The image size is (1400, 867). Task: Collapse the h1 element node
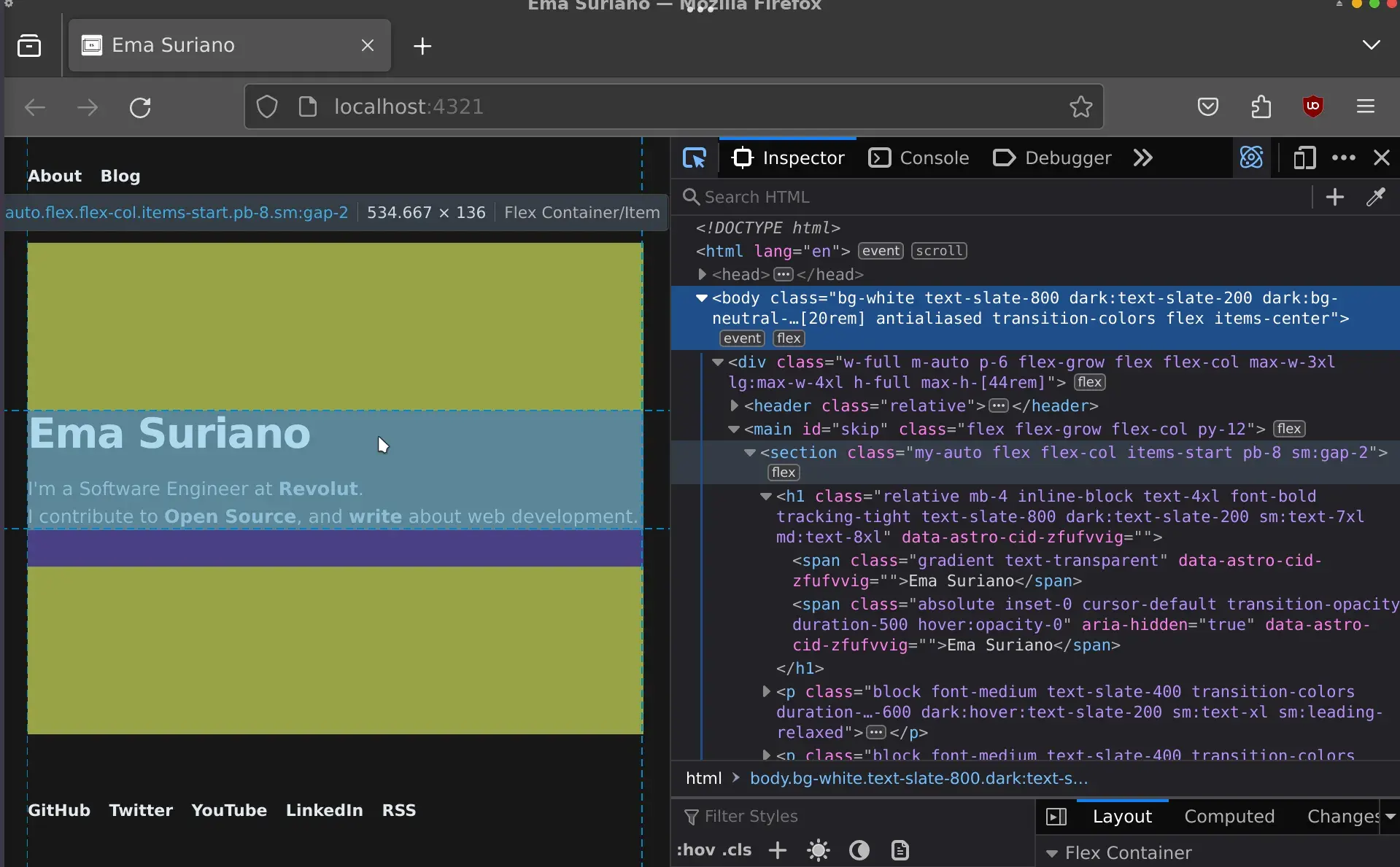pos(765,496)
